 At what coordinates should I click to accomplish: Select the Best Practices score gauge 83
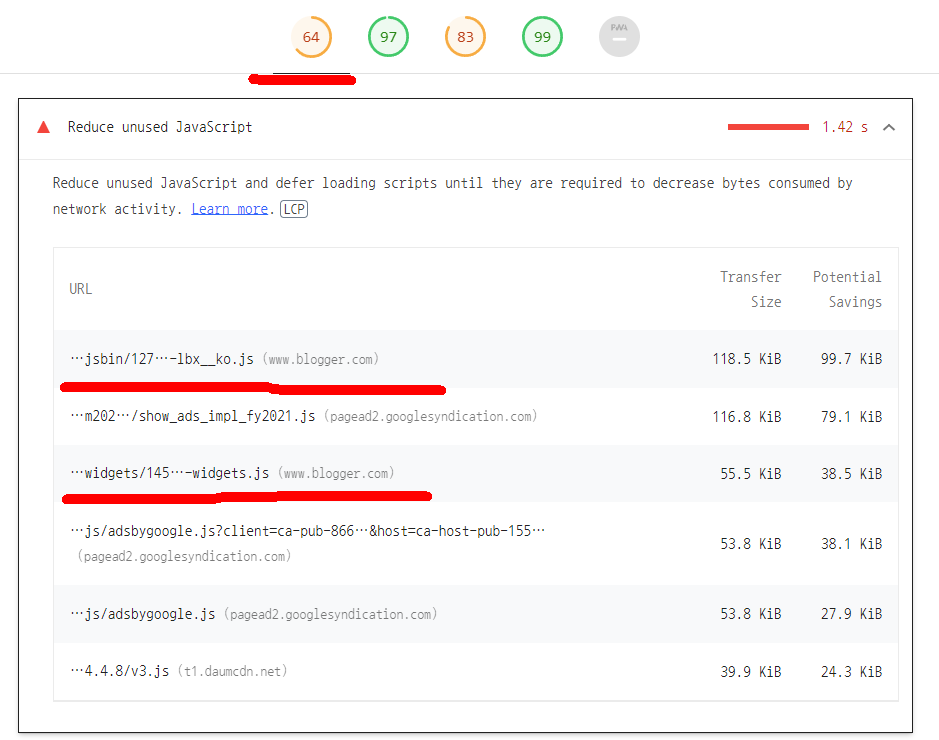click(465, 37)
